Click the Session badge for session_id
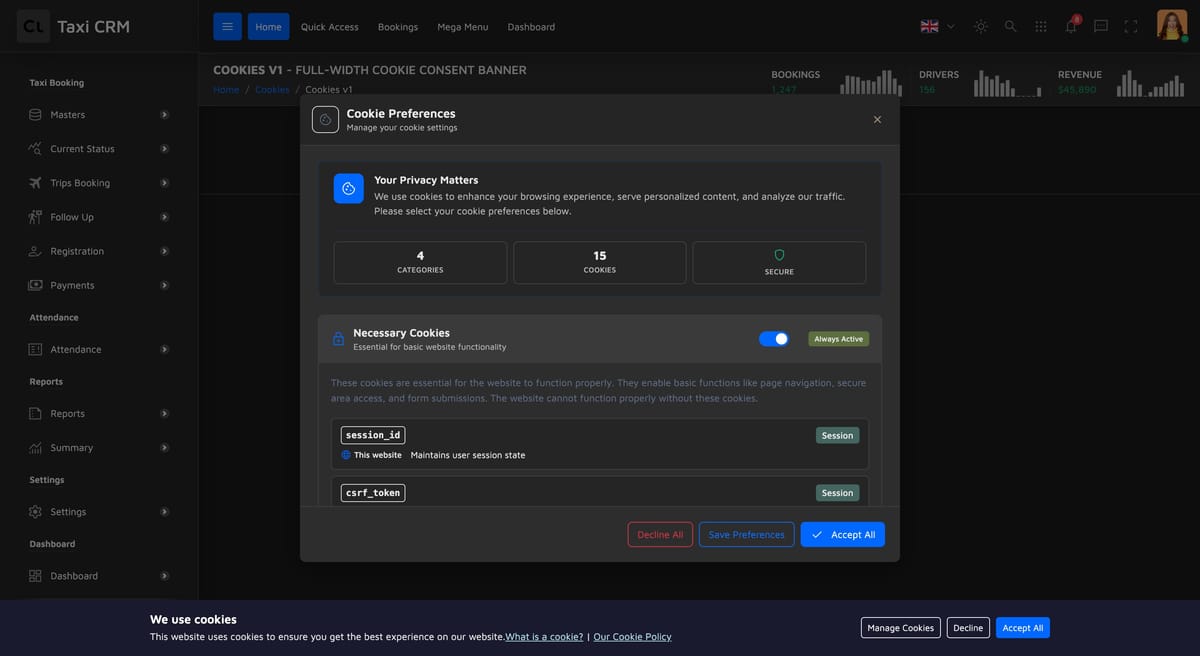Image resolution: width=1200 pixels, height=656 pixels. (837, 435)
